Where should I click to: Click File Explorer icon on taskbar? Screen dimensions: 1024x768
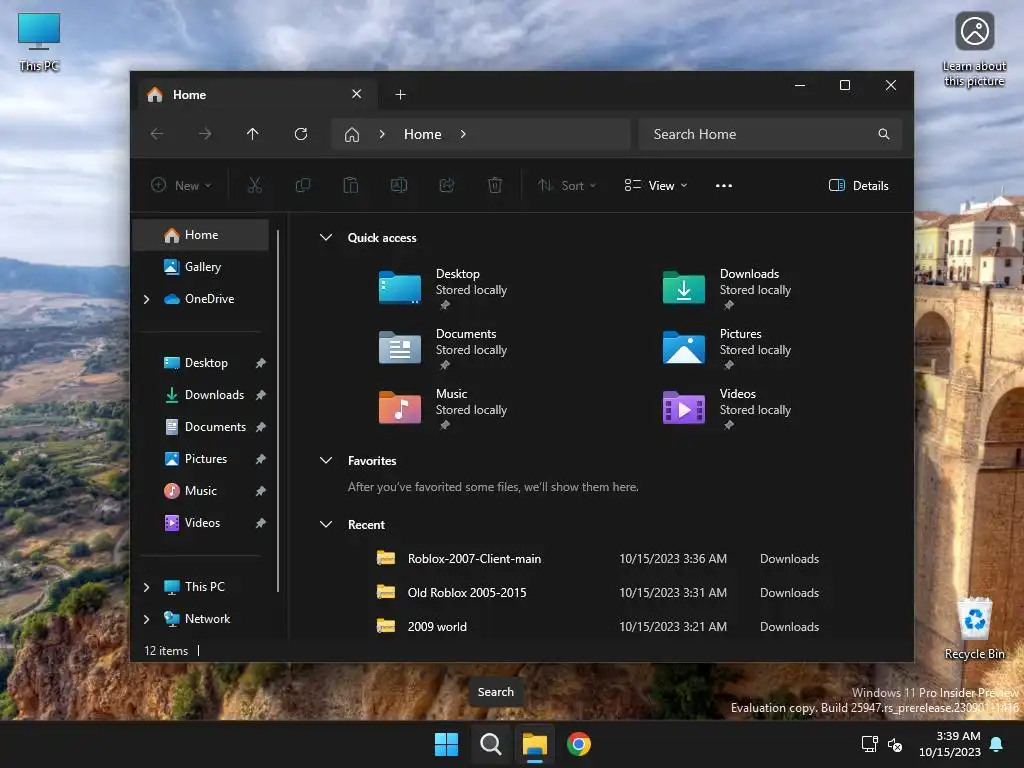[x=534, y=744]
